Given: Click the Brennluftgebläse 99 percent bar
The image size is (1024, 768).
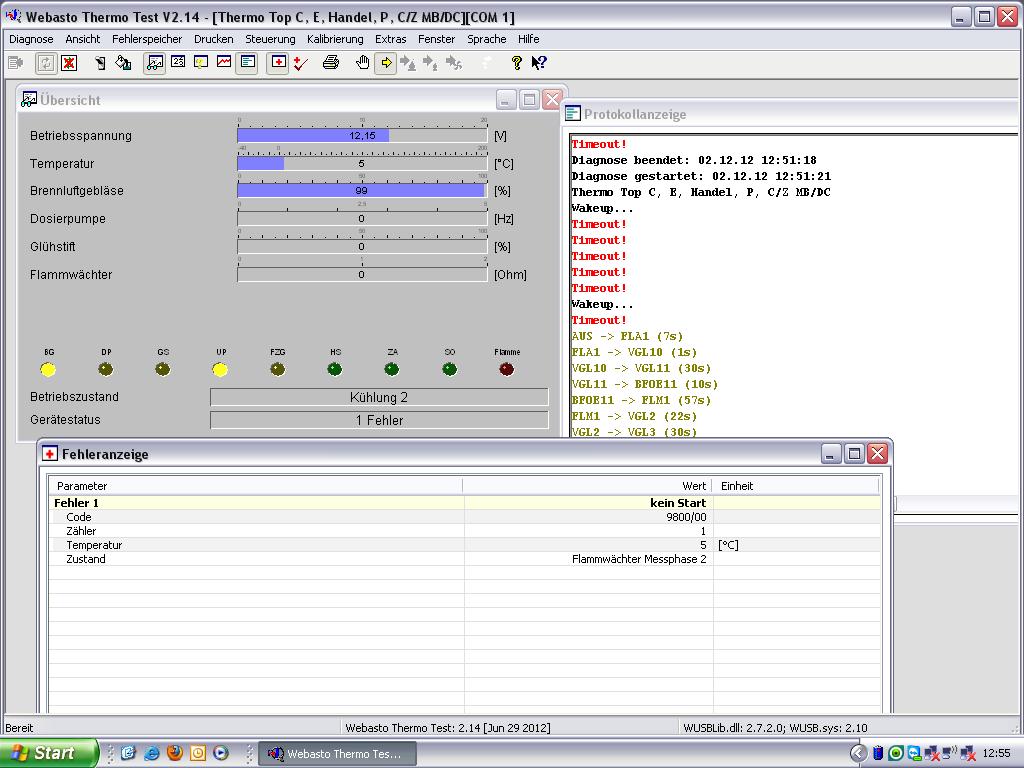Looking at the screenshot, I should click(362, 191).
